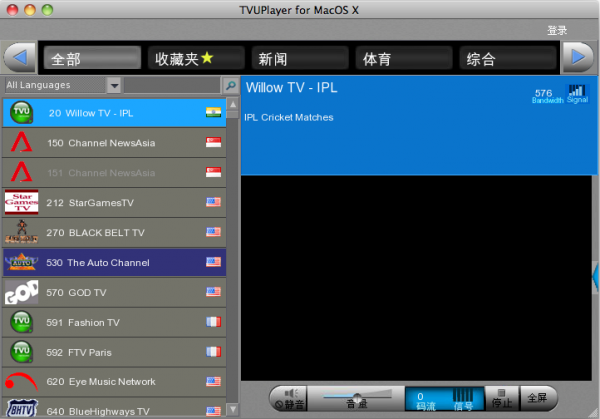Select the '150 Channel NewsAsia' channel
The width and height of the screenshot is (600, 419).
pos(114,142)
